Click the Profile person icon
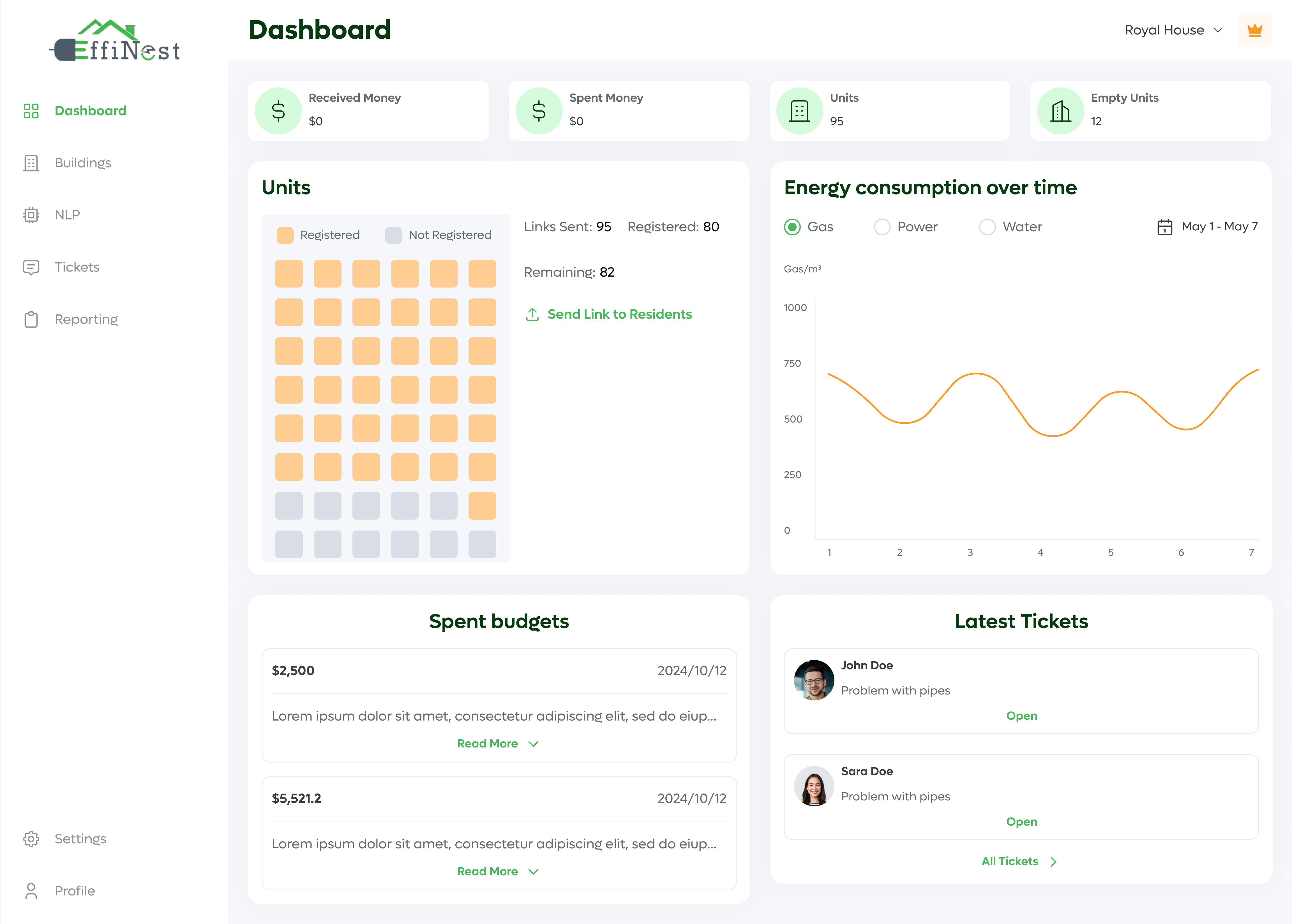The height and width of the screenshot is (924, 1292). [x=31, y=891]
